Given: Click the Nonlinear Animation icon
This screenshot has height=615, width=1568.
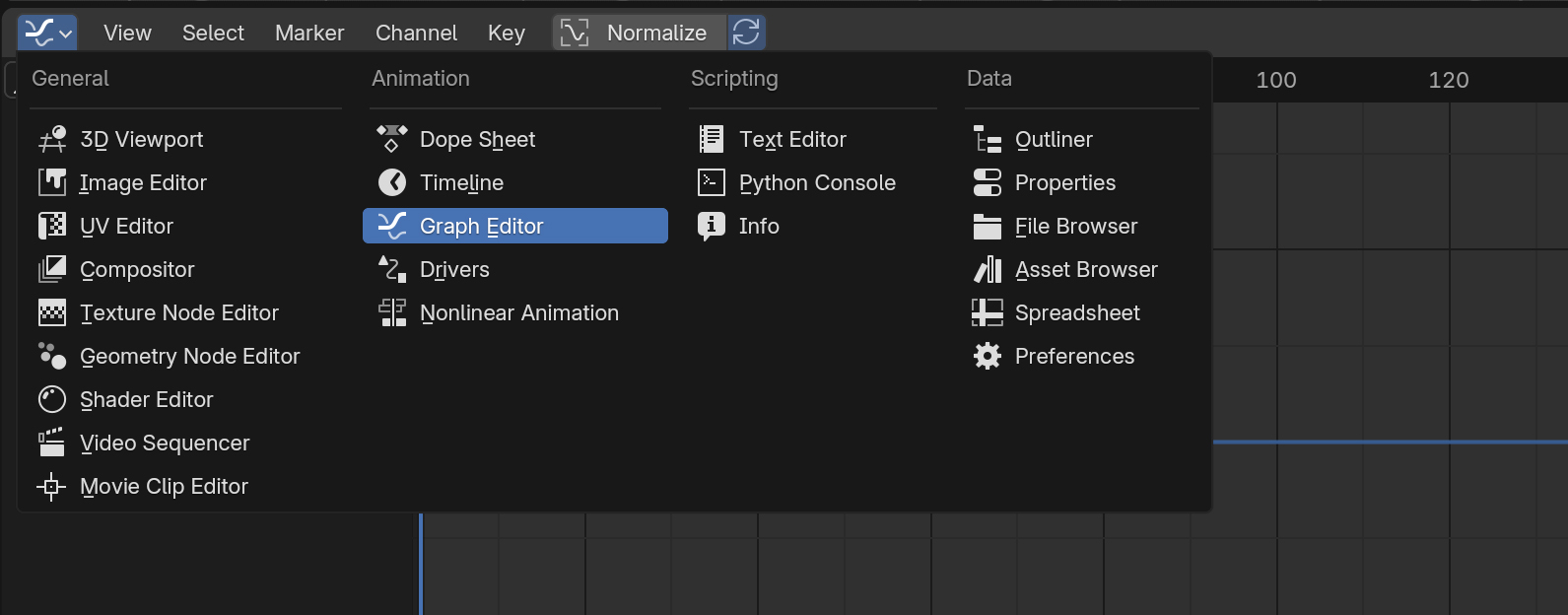Looking at the screenshot, I should 392,312.
